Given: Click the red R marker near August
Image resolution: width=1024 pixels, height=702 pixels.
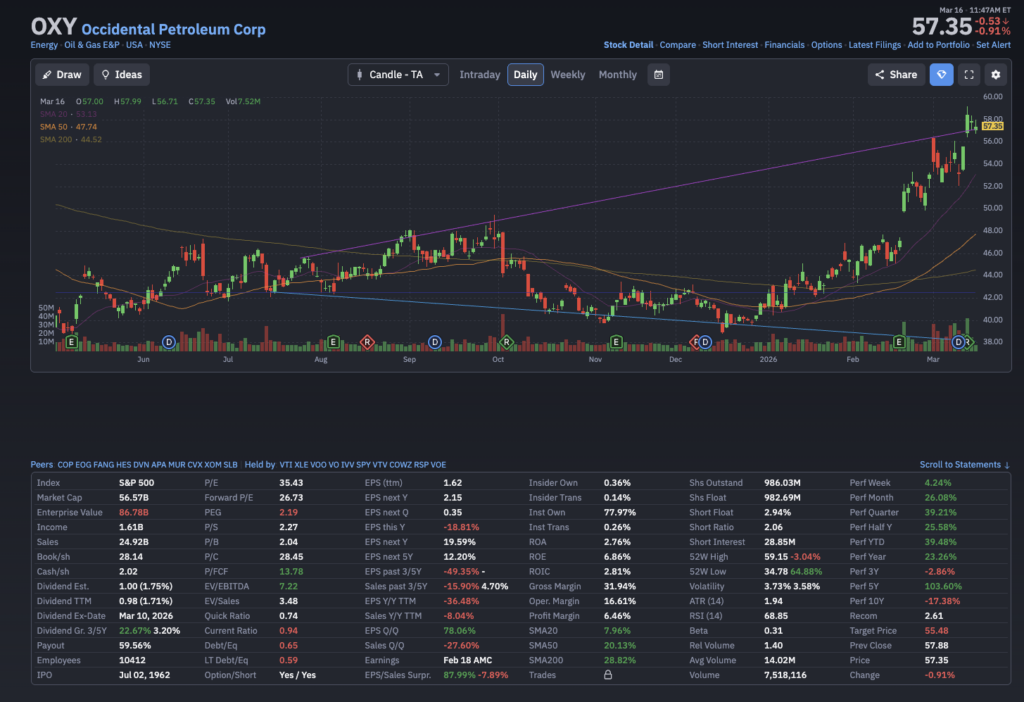Looking at the screenshot, I should click(x=368, y=343).
